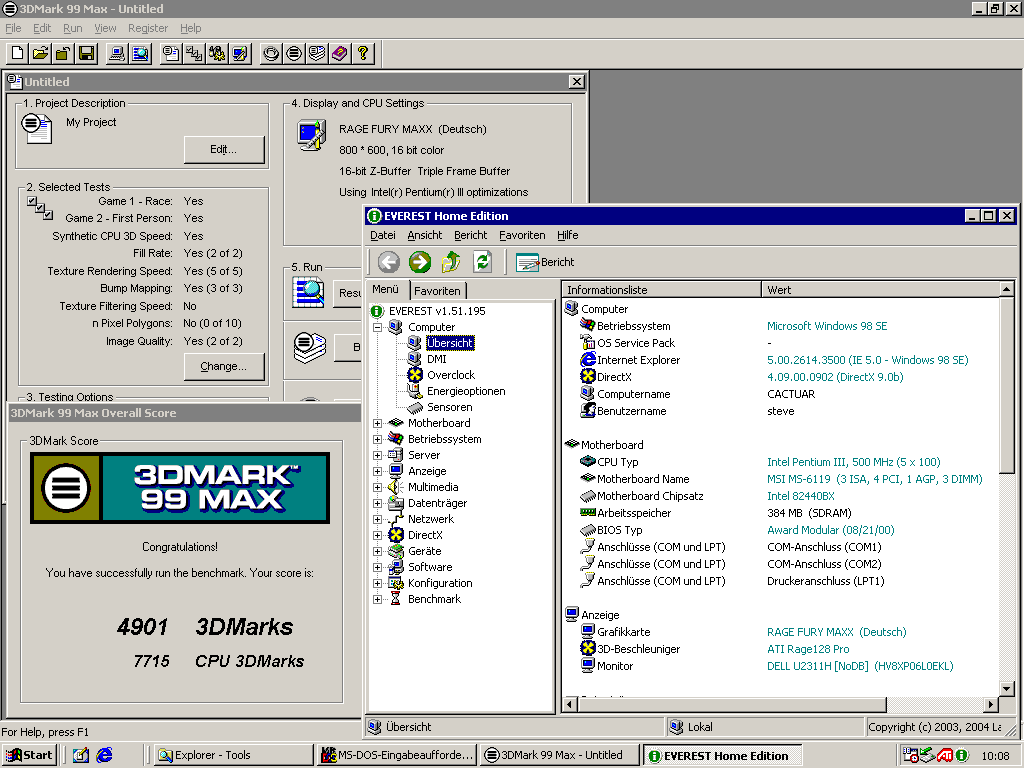
Task: Expand the Motherboard tree node
Action: 377,423
